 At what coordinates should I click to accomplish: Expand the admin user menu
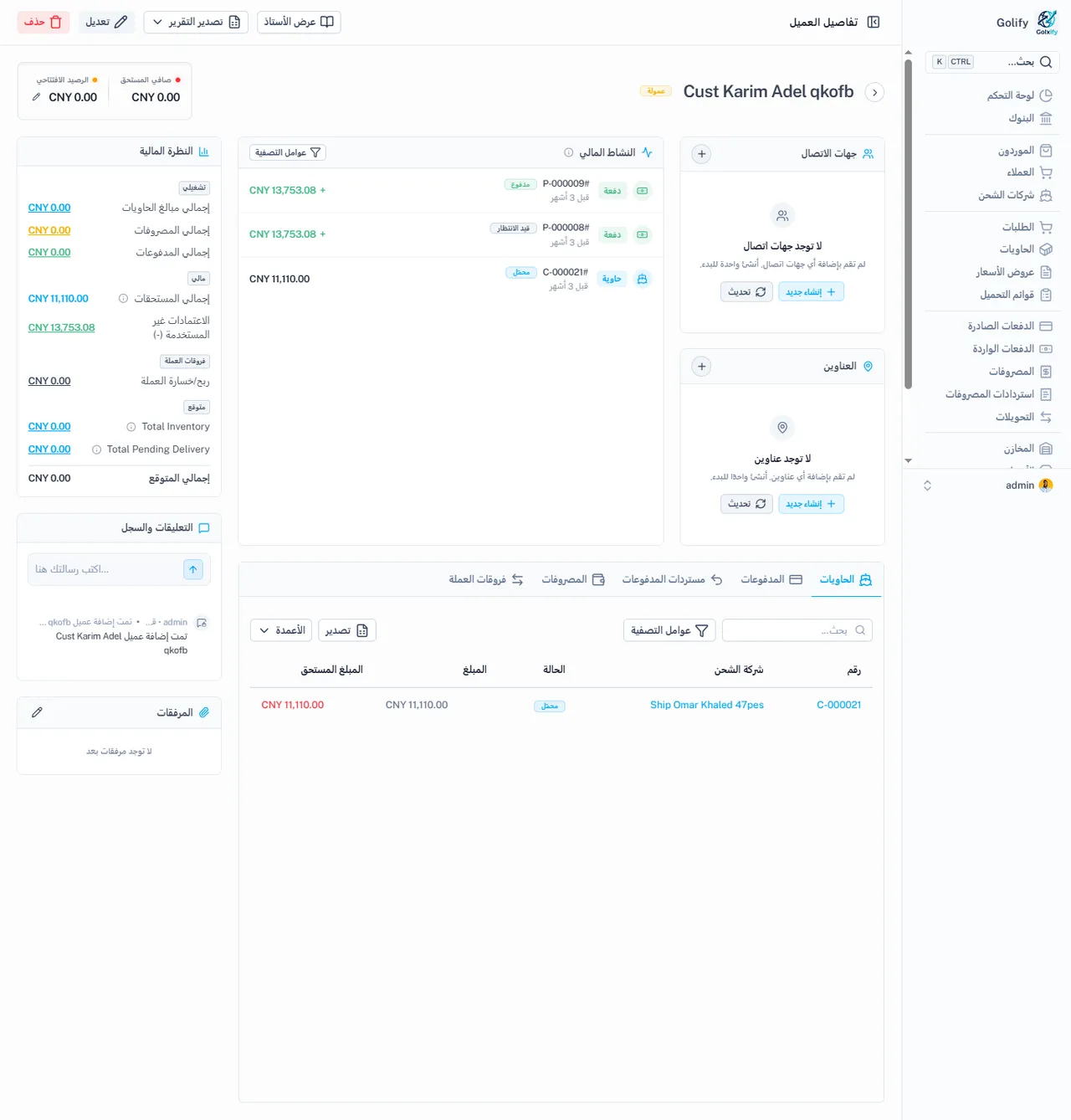click(x=927, y=486)
